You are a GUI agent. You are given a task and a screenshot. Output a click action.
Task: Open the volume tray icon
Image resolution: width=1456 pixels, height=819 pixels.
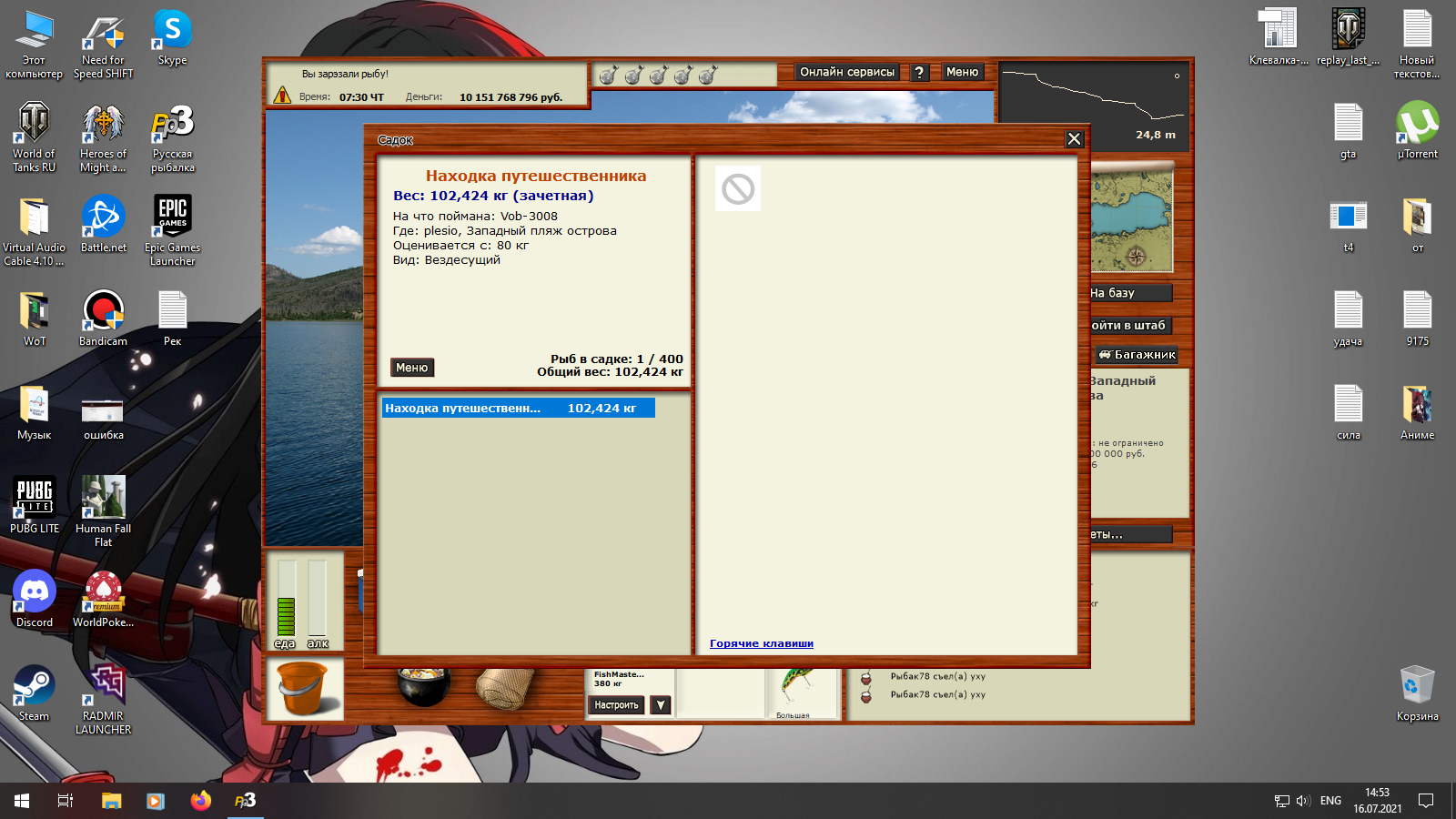(x=1302, y=801)
